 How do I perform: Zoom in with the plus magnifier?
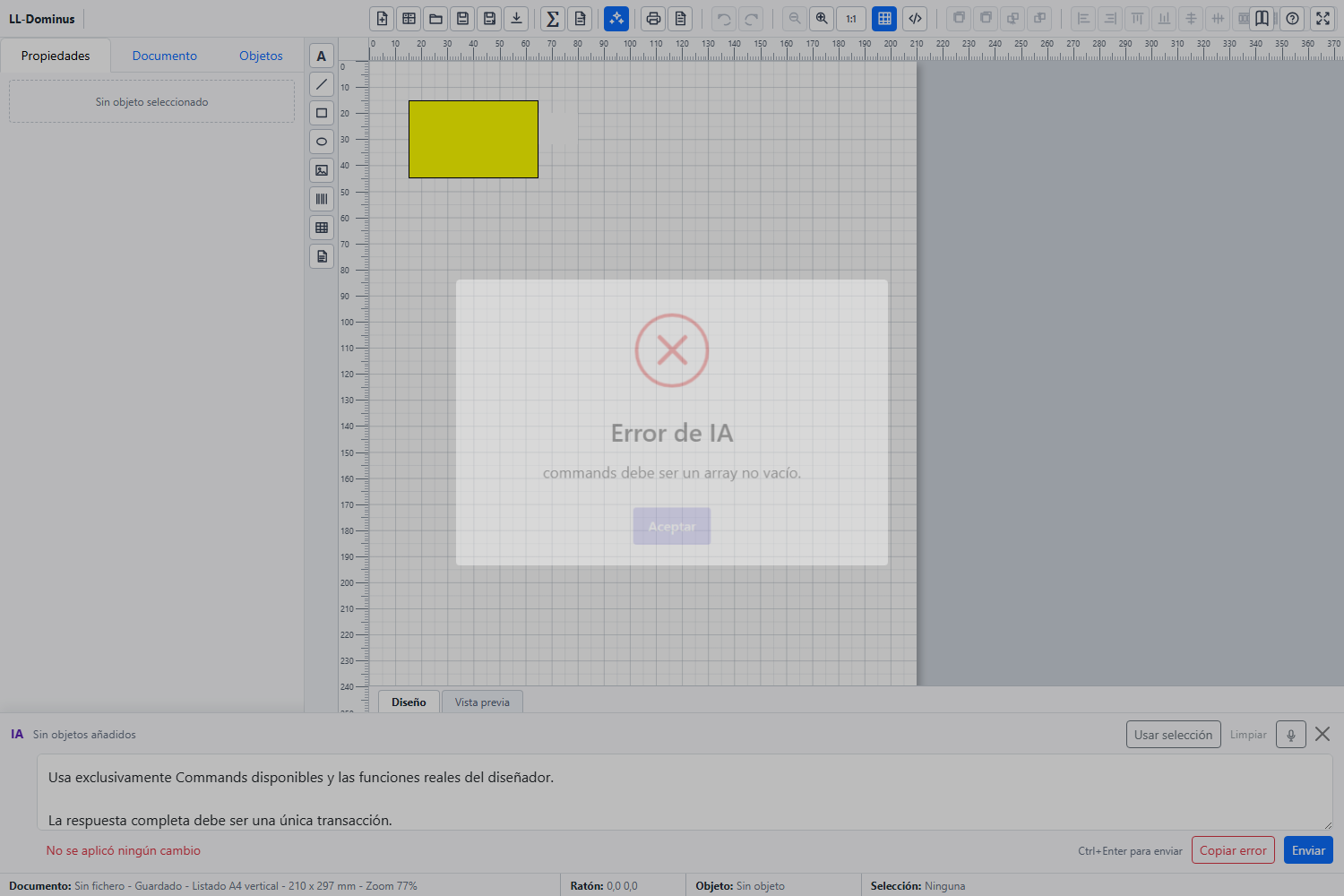coord(822,19)
